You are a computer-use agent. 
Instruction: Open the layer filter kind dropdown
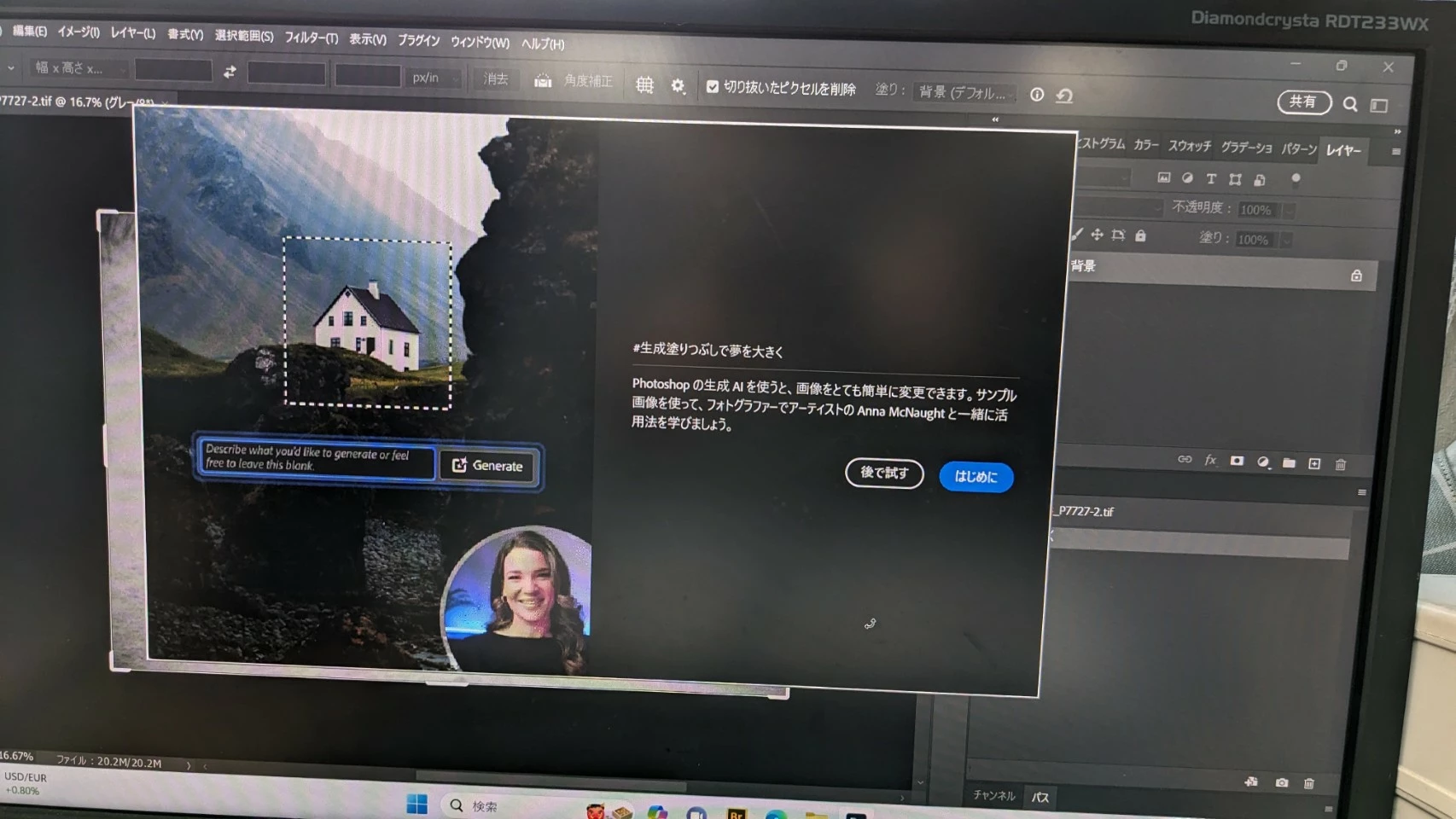point(1103,177)
